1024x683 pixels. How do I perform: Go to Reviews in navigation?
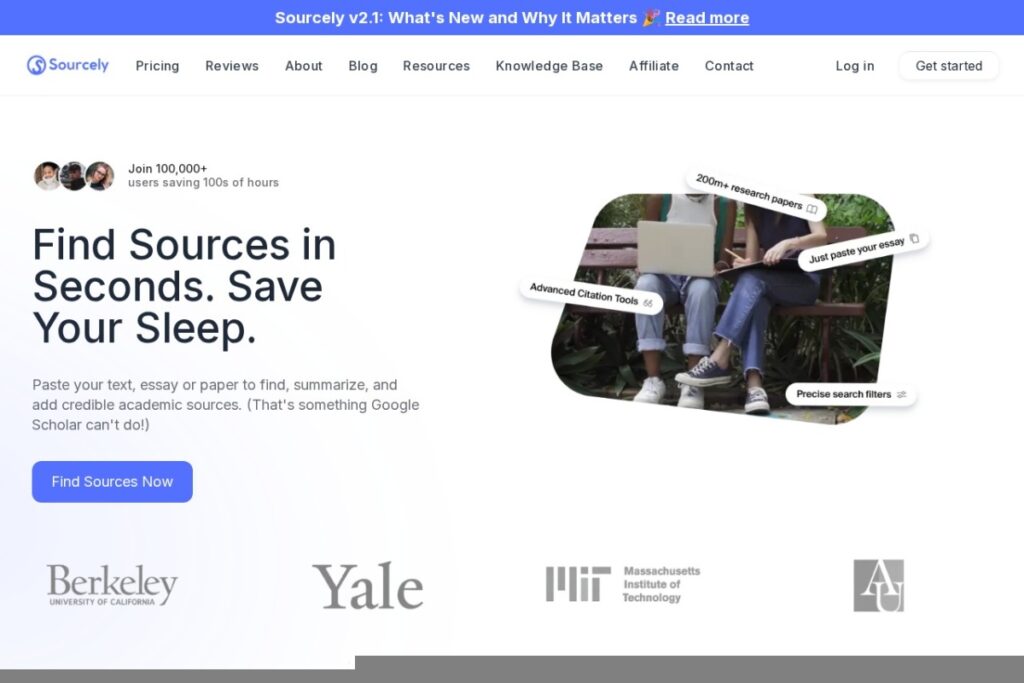[232, 66]
